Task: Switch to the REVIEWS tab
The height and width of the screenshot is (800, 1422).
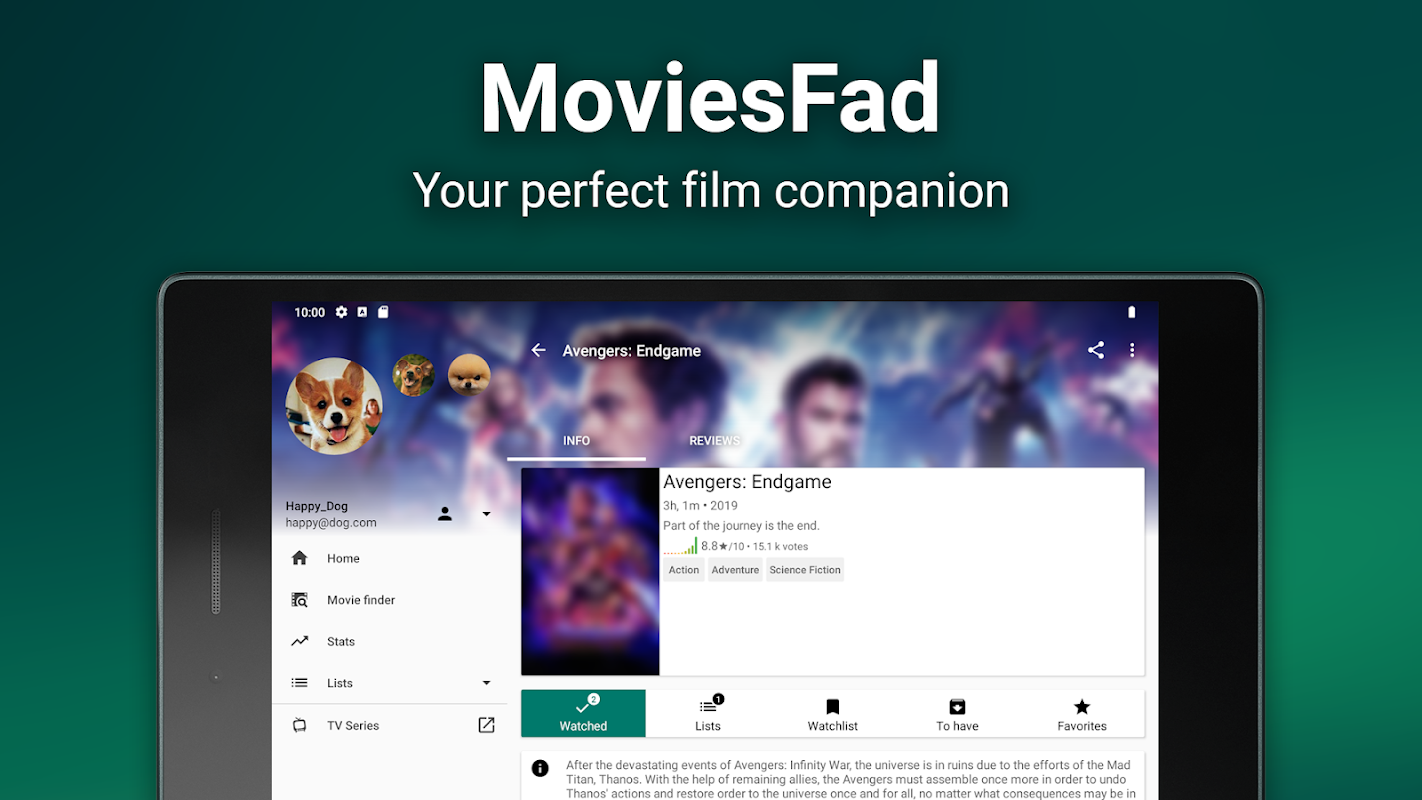Action: point(714,441)
